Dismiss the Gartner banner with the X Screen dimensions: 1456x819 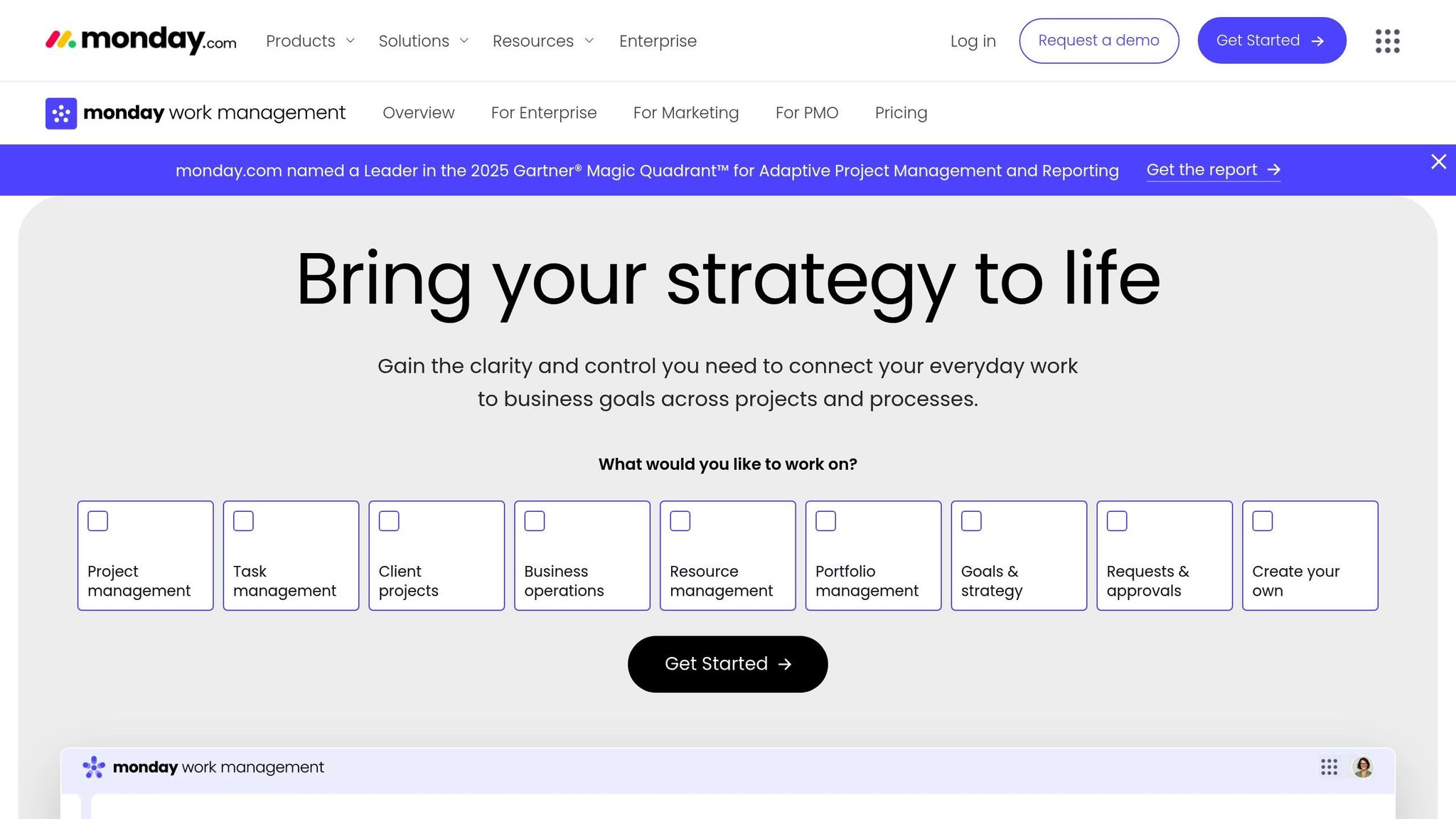pos(1438,162)
